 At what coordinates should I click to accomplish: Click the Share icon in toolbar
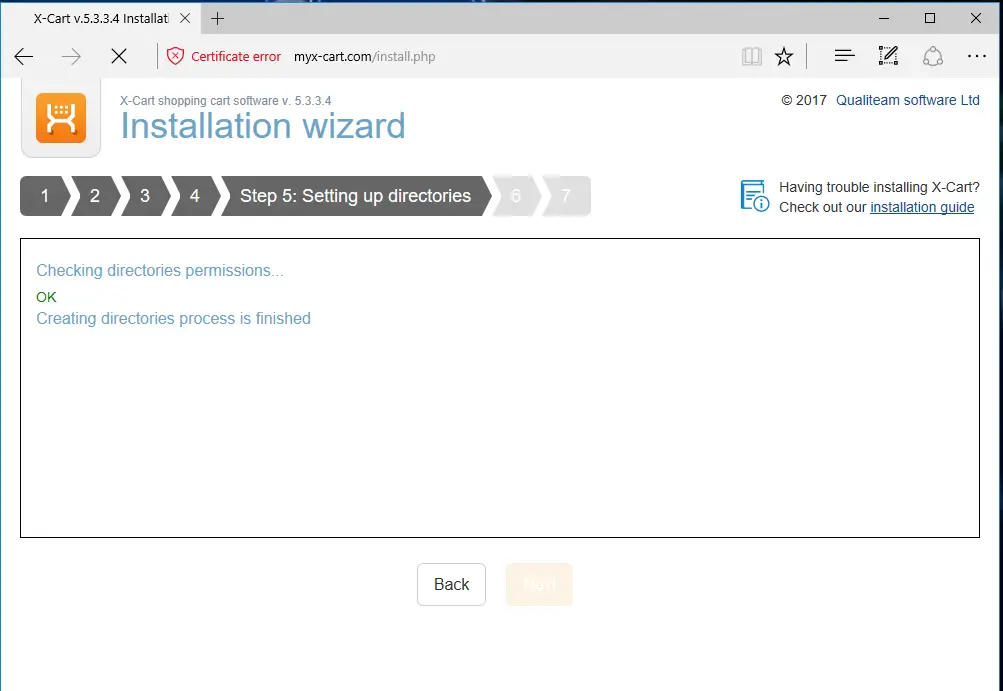933,56
